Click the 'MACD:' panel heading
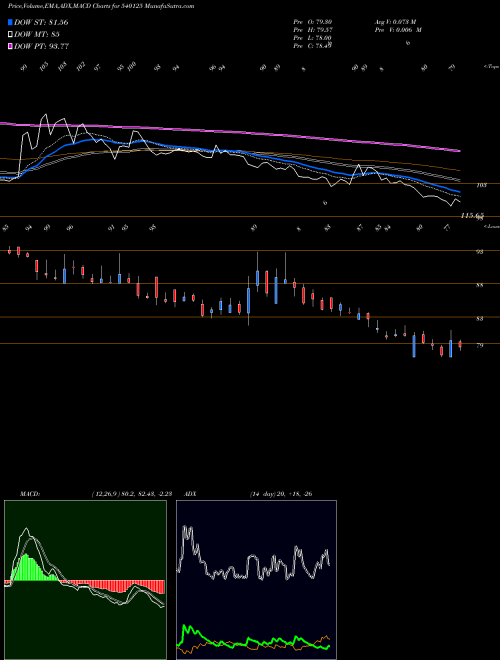Image resolution: width=500 pixels, height=660 pixels. coord(30,494)
